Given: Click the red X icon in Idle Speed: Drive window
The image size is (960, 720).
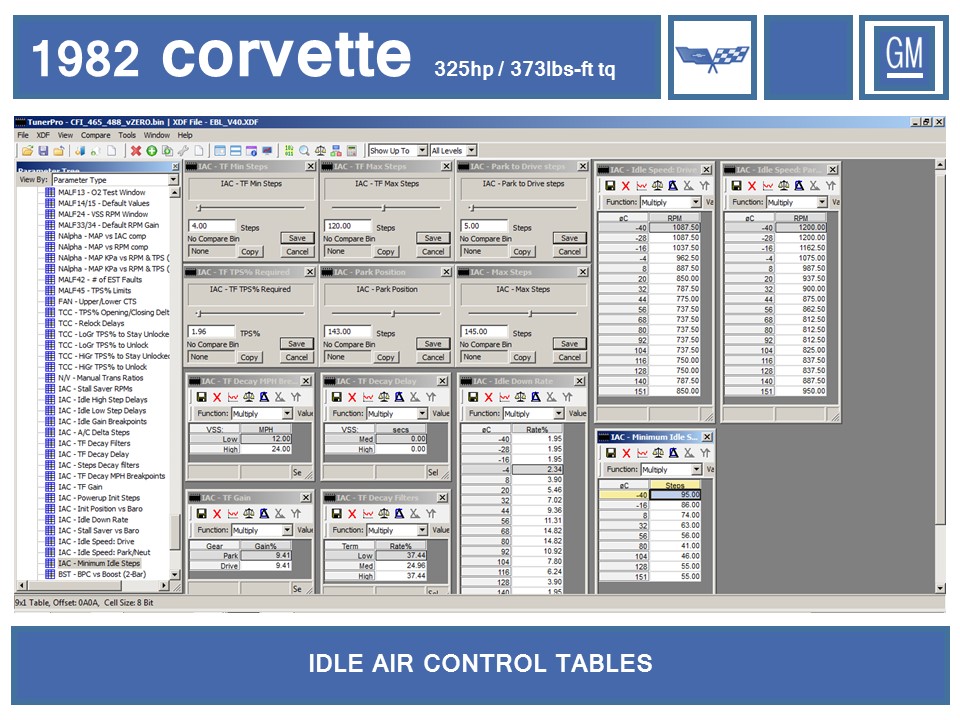Looking at the screenshot, I should coord(625,186).
